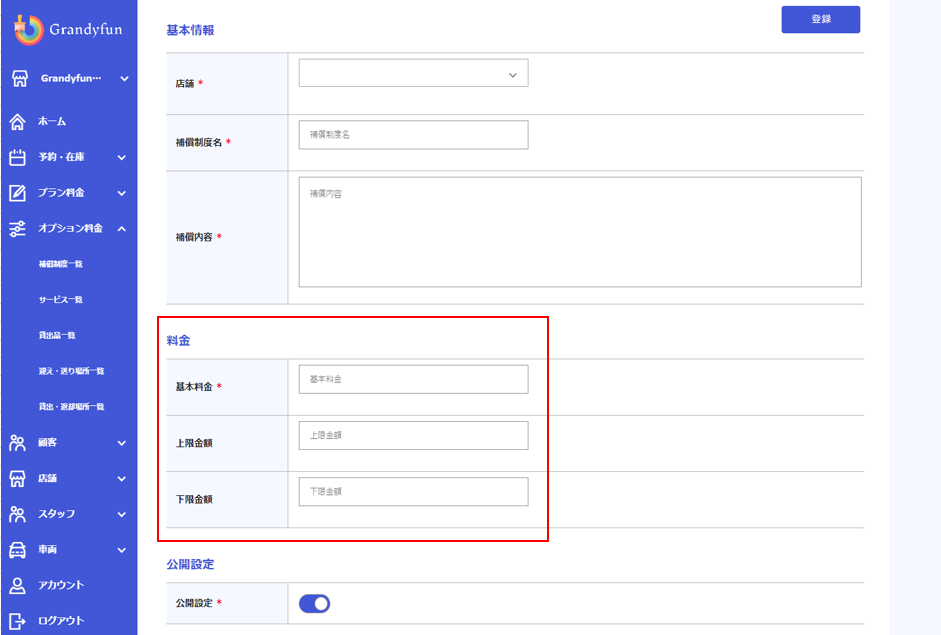The width and height of the screenshot is (941, 635).
Task: Expand the 店舗 sidebar menu chevron
Action: pyautogui.click(x=122, y=479)
